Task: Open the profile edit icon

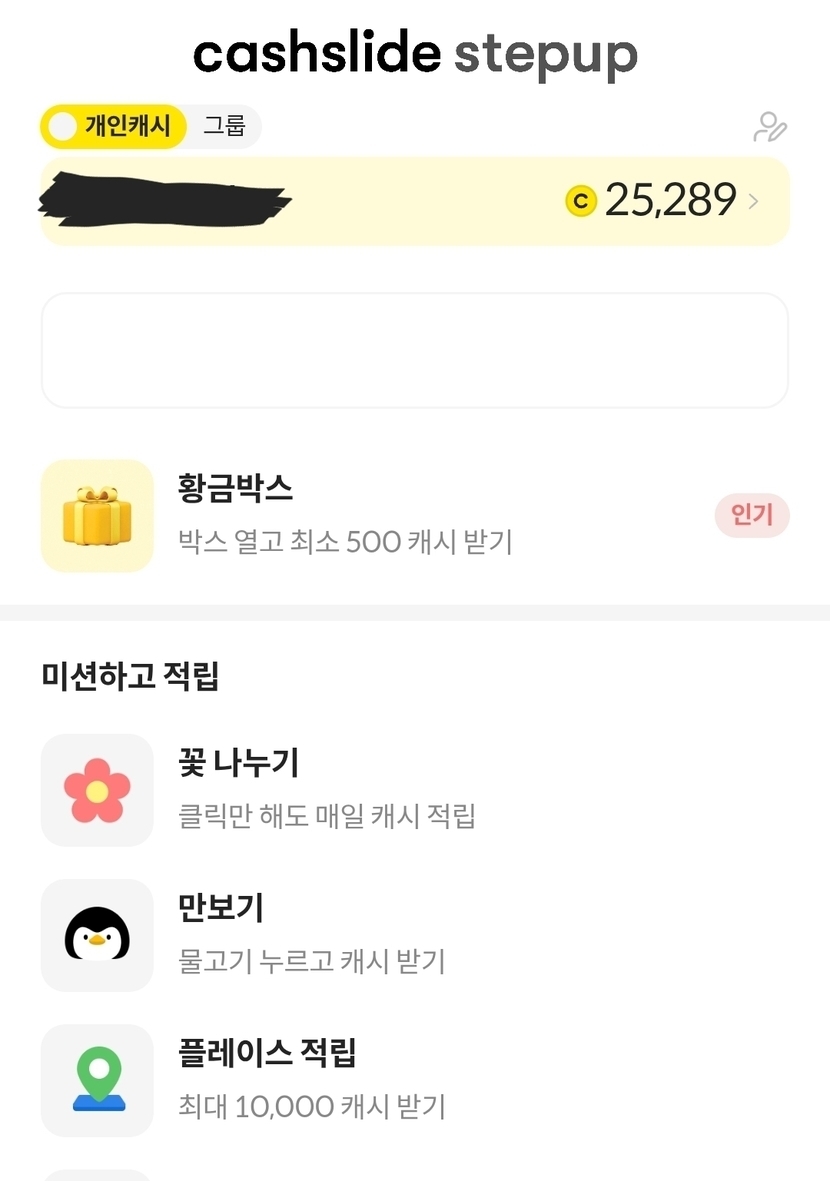Action: (769, 127)
